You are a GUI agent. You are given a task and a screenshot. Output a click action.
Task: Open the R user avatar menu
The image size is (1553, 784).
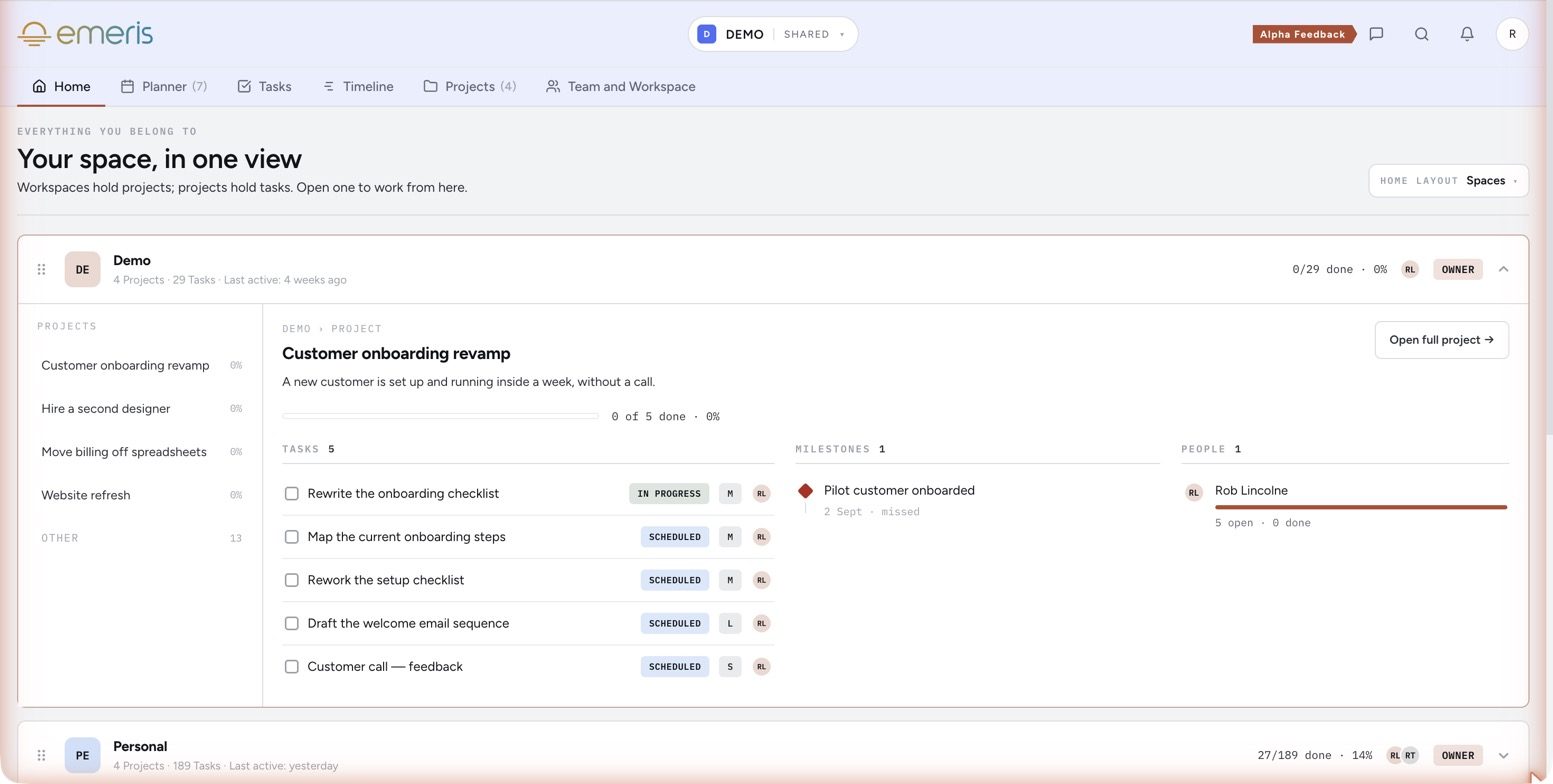click(x=1512, y=34)
